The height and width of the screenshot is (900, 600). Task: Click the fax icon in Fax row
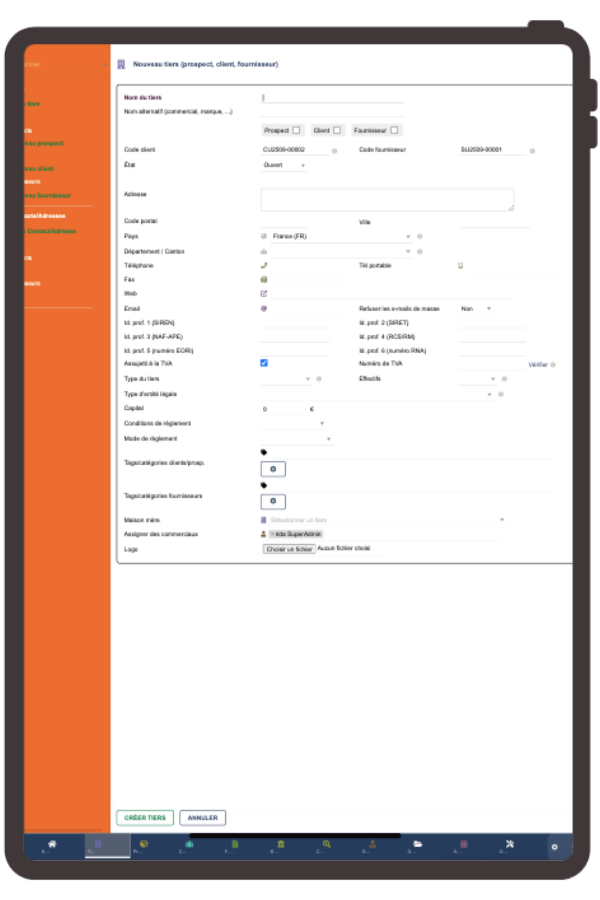pos(264,280)
